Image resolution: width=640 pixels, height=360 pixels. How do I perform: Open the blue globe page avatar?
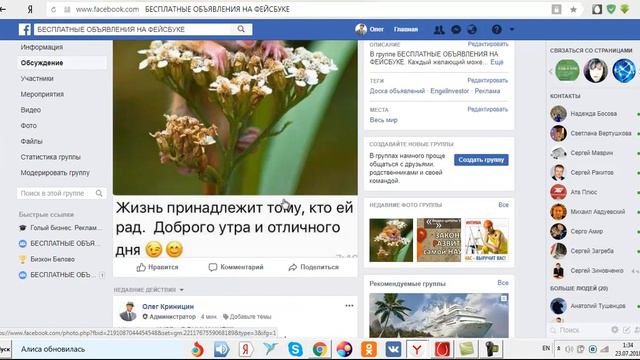click(x=624, y=71)
